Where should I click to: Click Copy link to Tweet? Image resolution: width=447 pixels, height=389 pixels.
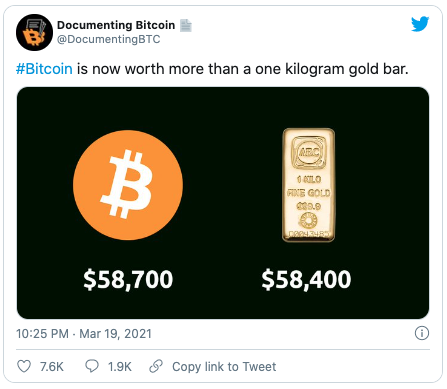(x=224, y=367)
